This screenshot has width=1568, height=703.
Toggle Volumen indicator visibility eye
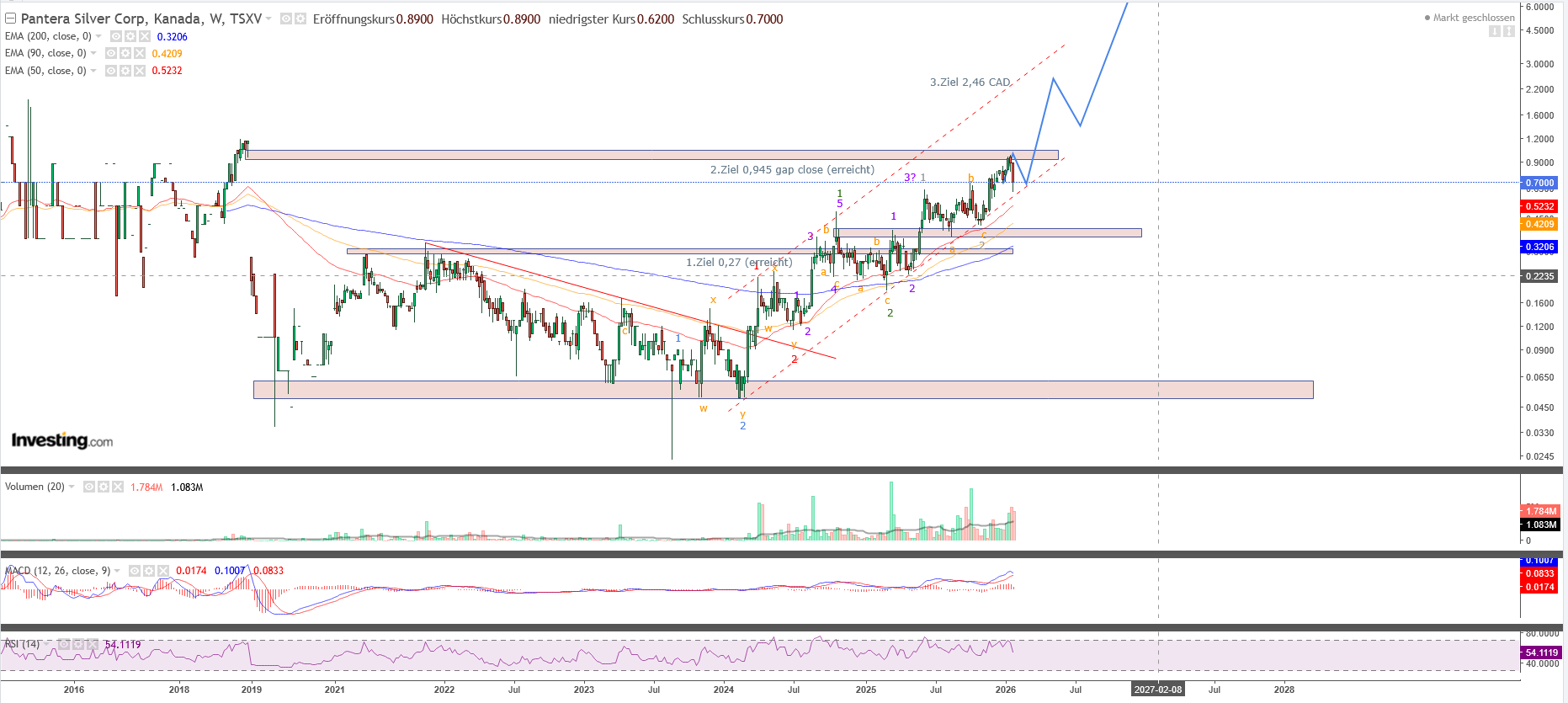coord(89,487)
